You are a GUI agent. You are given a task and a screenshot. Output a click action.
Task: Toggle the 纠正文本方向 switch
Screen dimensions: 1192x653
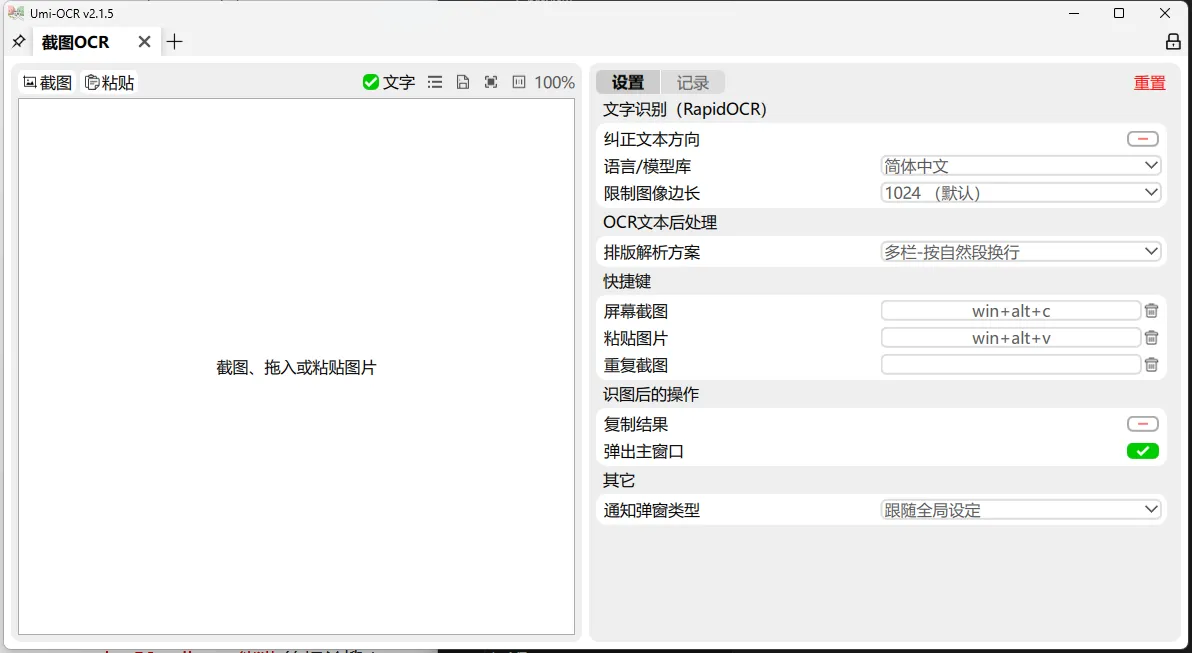1143,139
